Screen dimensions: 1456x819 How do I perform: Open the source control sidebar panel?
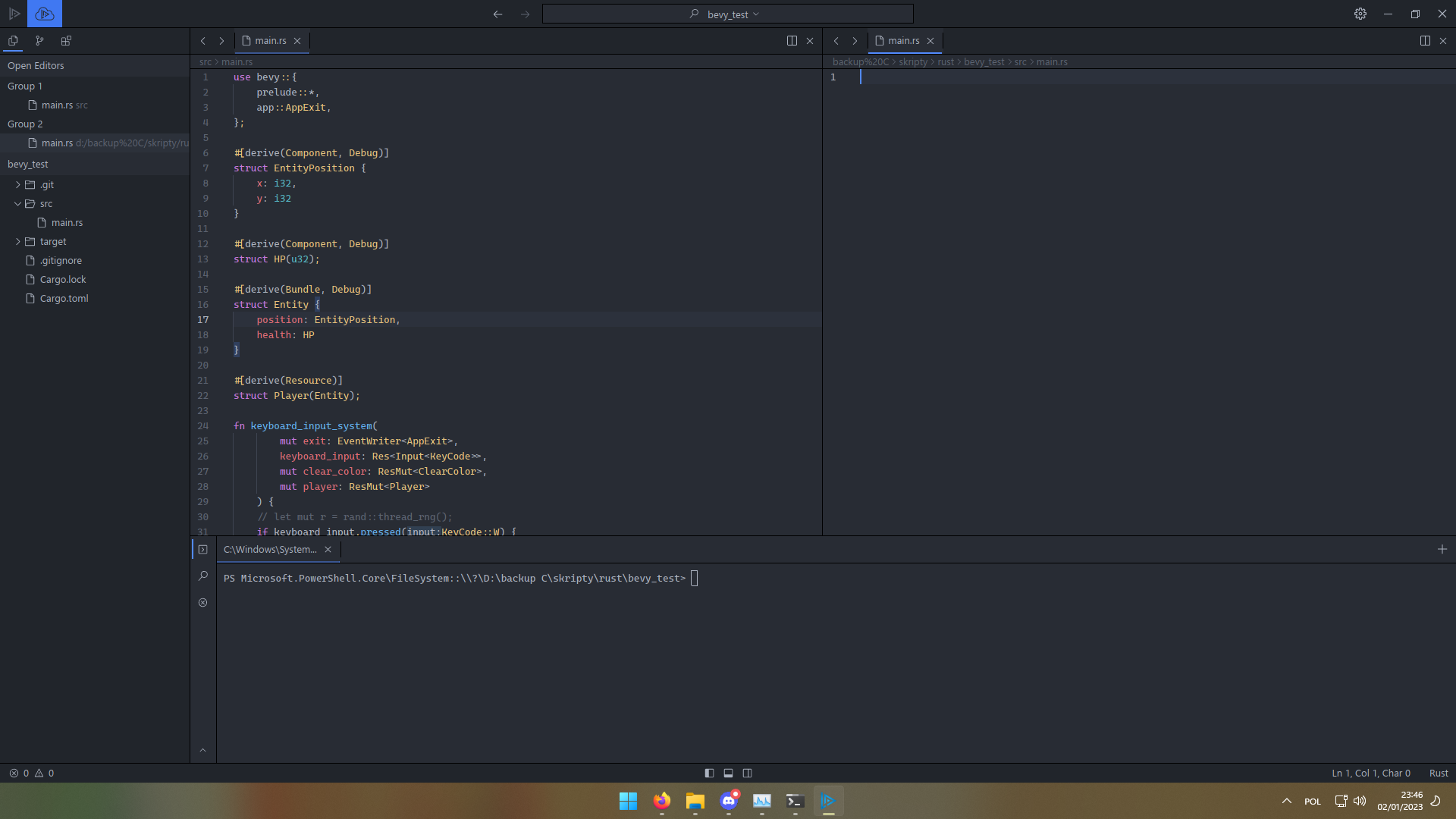coord(39,41)
